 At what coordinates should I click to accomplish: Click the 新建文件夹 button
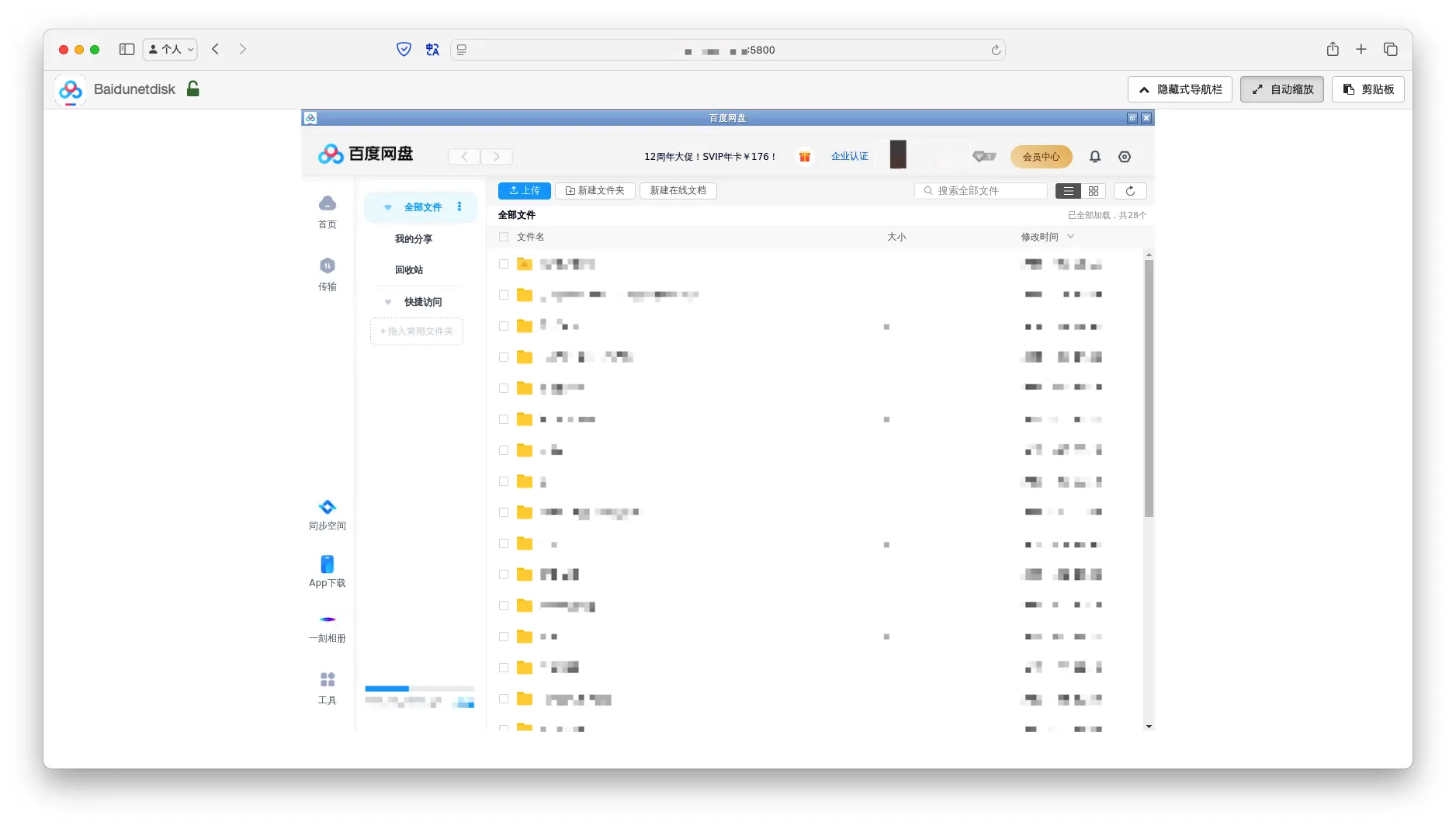595,191
